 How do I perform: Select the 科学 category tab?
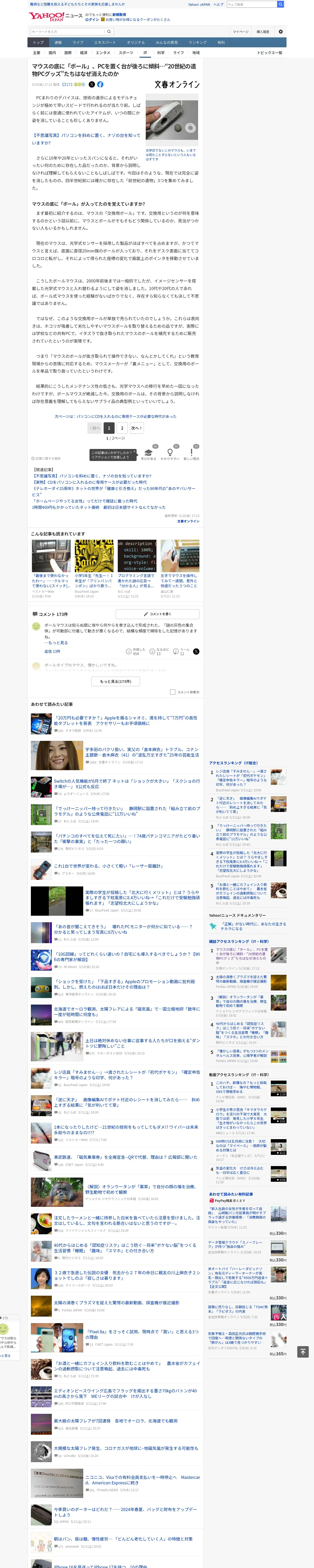161,53
